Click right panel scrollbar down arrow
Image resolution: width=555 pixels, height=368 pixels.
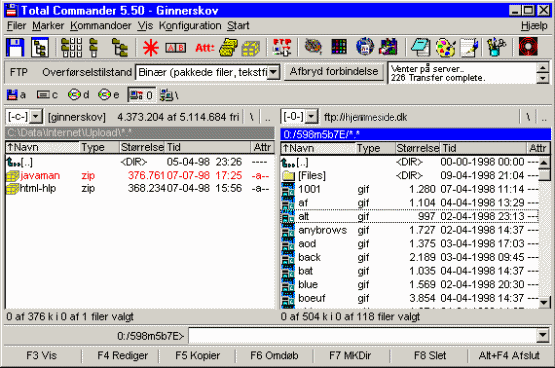click(x=544, y=302)
